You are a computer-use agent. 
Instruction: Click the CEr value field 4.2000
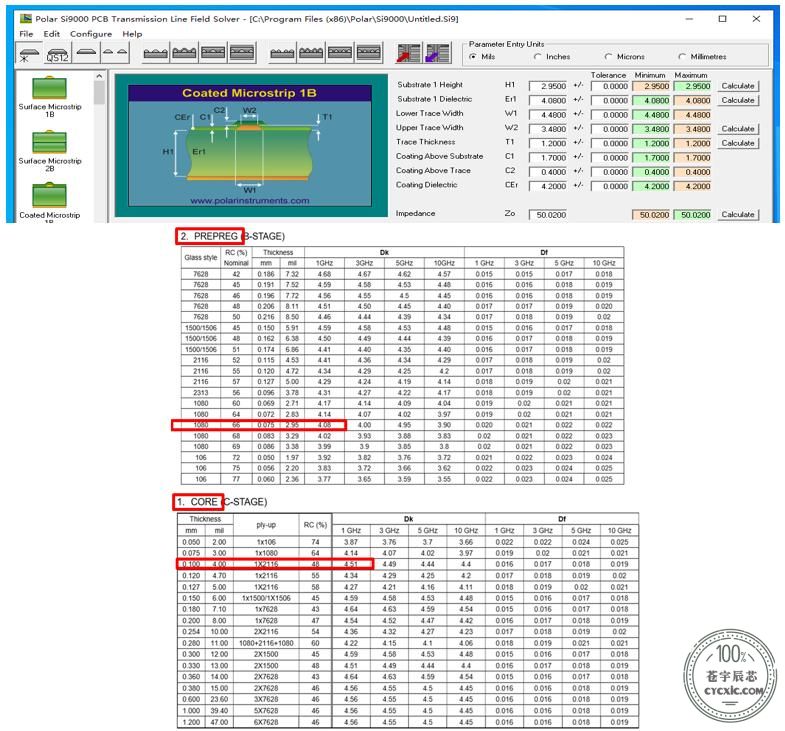[548, 186]
